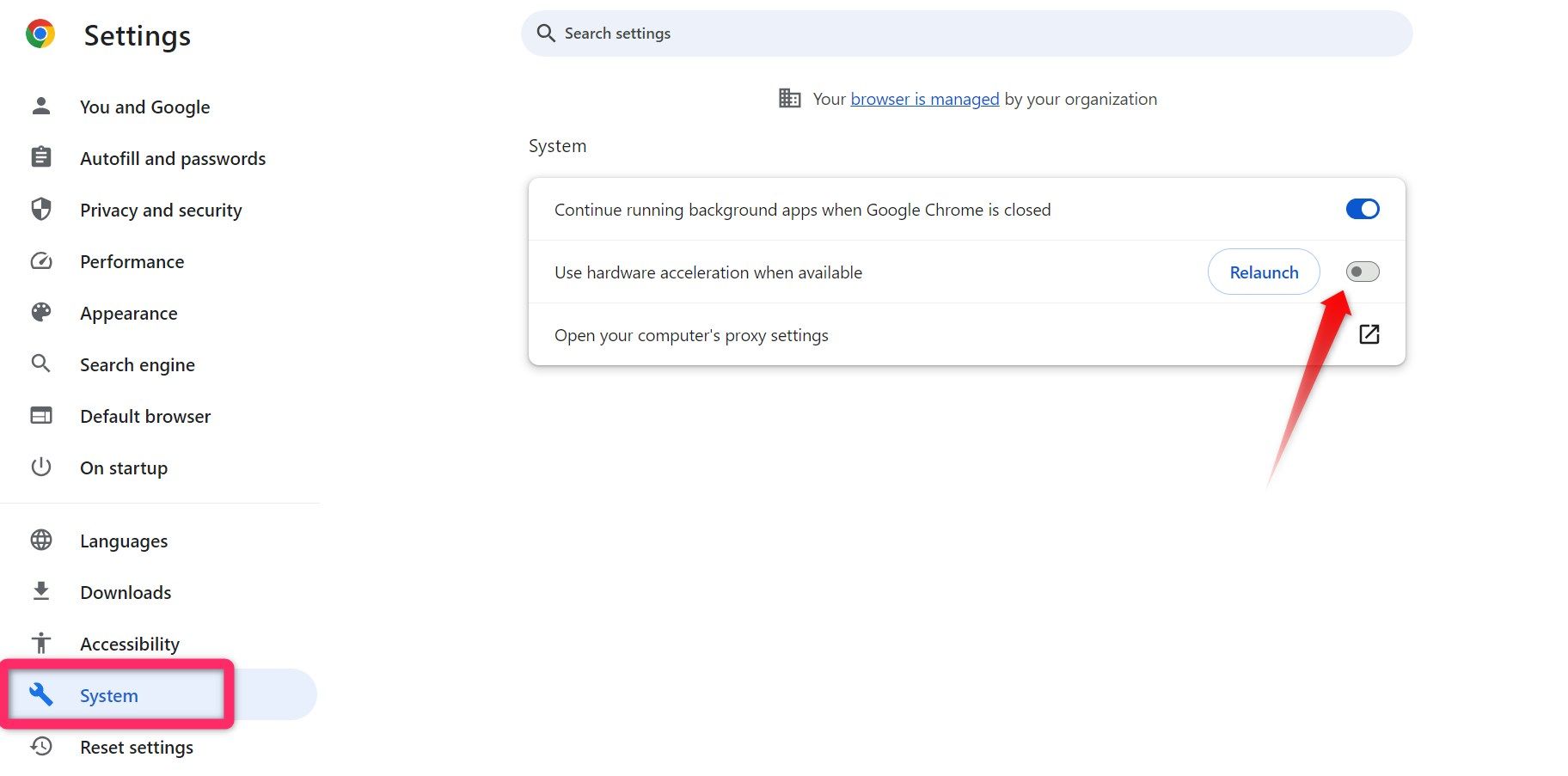Viewport: 1568px width, 776px height.
Task: Click the Relaunch button
Action: coord(1263,272)
